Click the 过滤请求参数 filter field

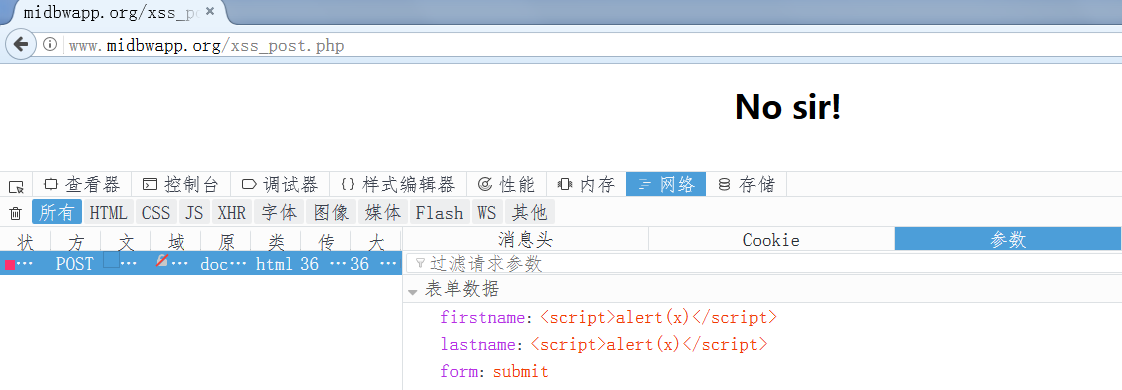click(x=764, y=263)
